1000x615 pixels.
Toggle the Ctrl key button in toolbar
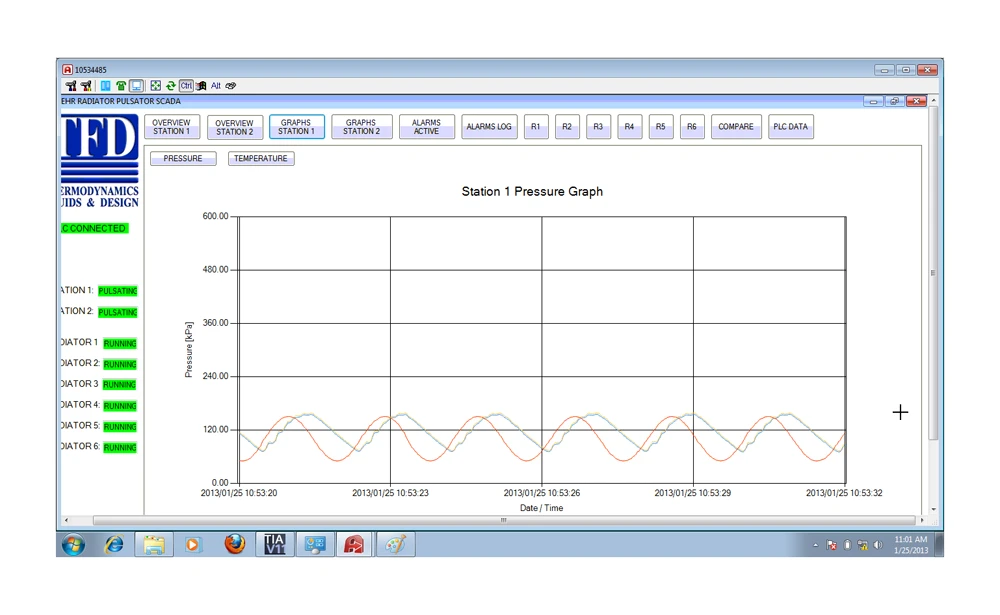[x=186, y=86]
